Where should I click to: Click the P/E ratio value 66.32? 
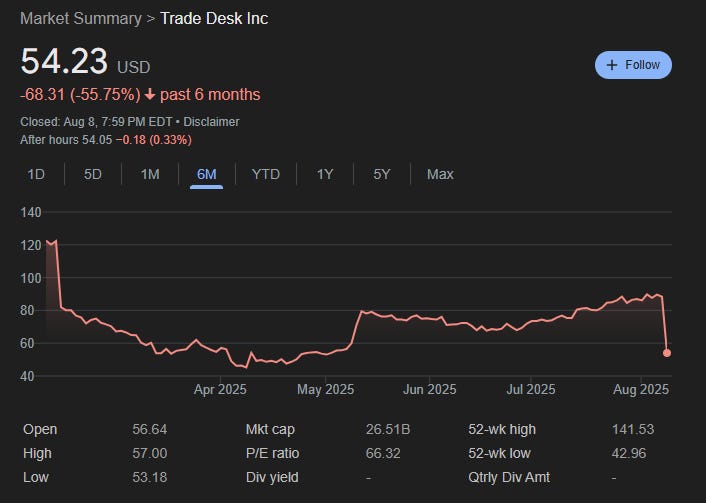coord(383,453)
